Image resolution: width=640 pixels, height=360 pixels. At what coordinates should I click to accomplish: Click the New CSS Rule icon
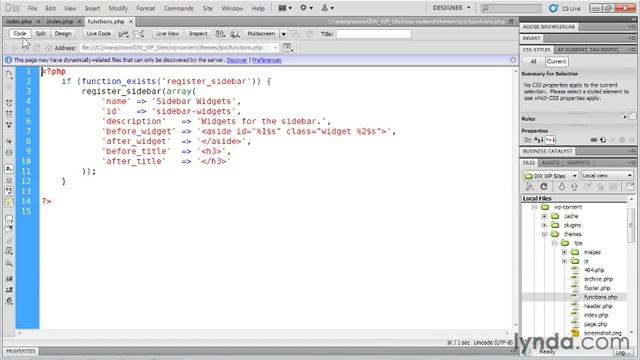click(603, 140)
